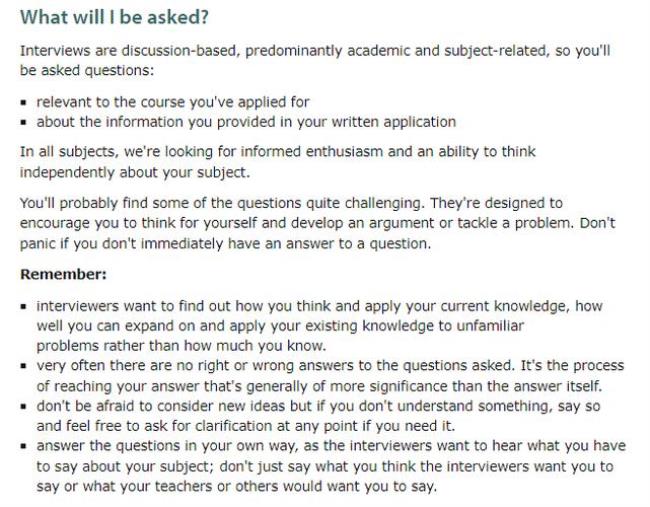
Task: Click the 'What will I be asked?' heading
Action: pos(114,17)
